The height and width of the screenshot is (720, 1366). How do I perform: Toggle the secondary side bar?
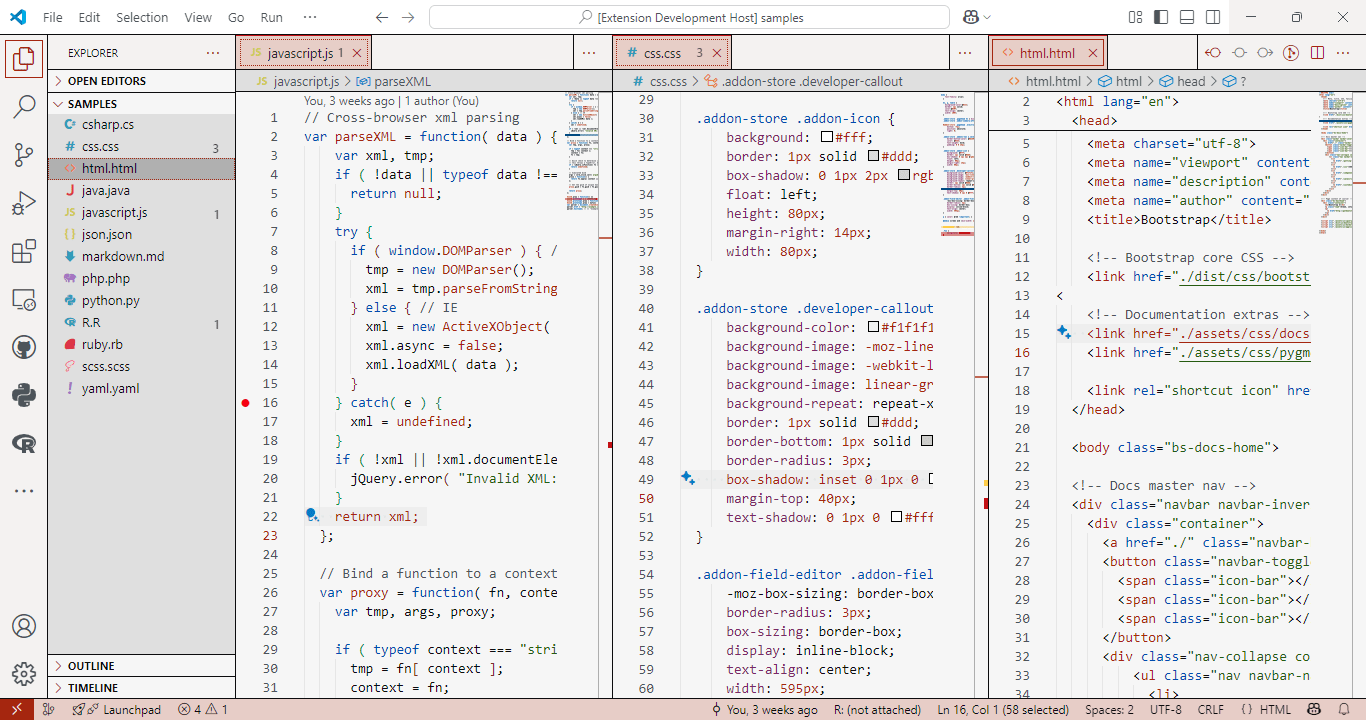pyautogui.click(x=1213, y=17)
